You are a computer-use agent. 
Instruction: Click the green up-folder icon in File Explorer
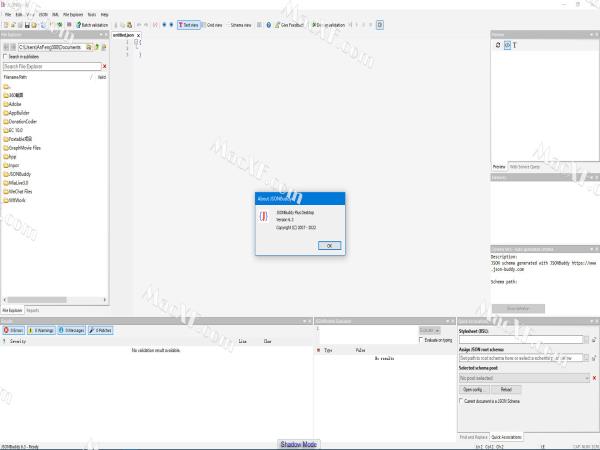point(96,47)
